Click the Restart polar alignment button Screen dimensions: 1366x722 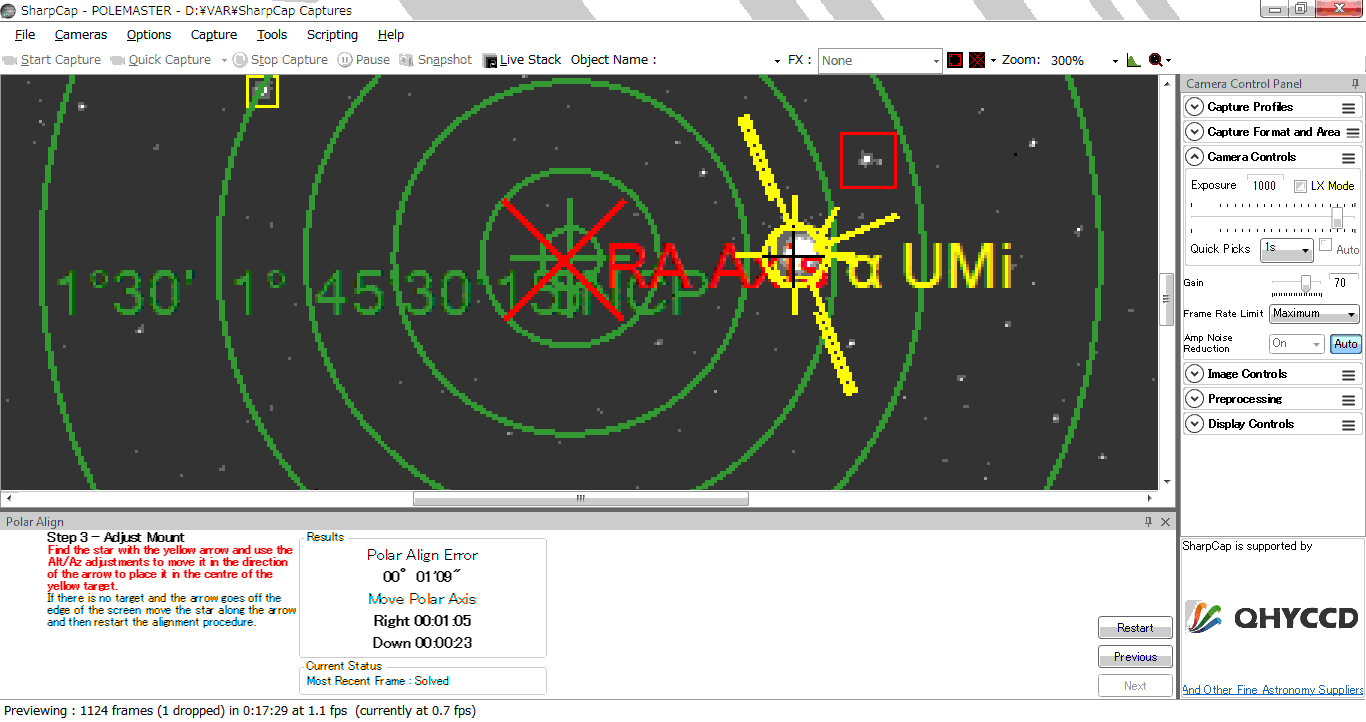point(1135,628)
